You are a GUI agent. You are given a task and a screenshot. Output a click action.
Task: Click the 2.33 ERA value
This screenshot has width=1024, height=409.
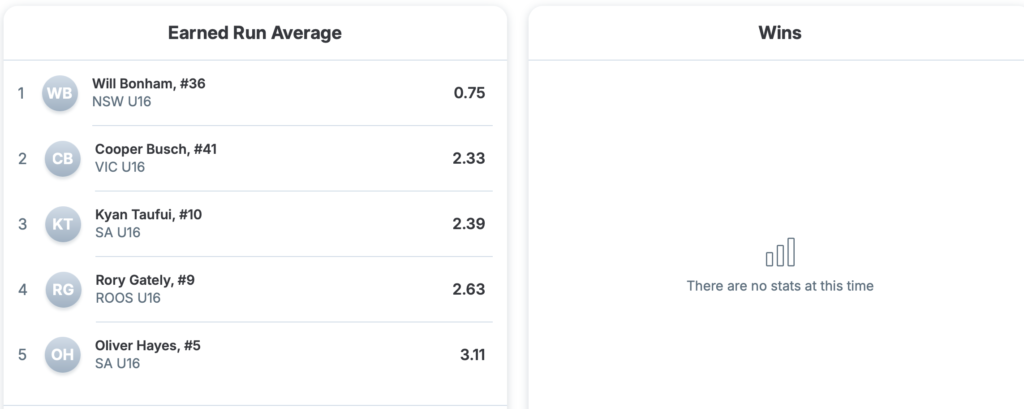469,158
